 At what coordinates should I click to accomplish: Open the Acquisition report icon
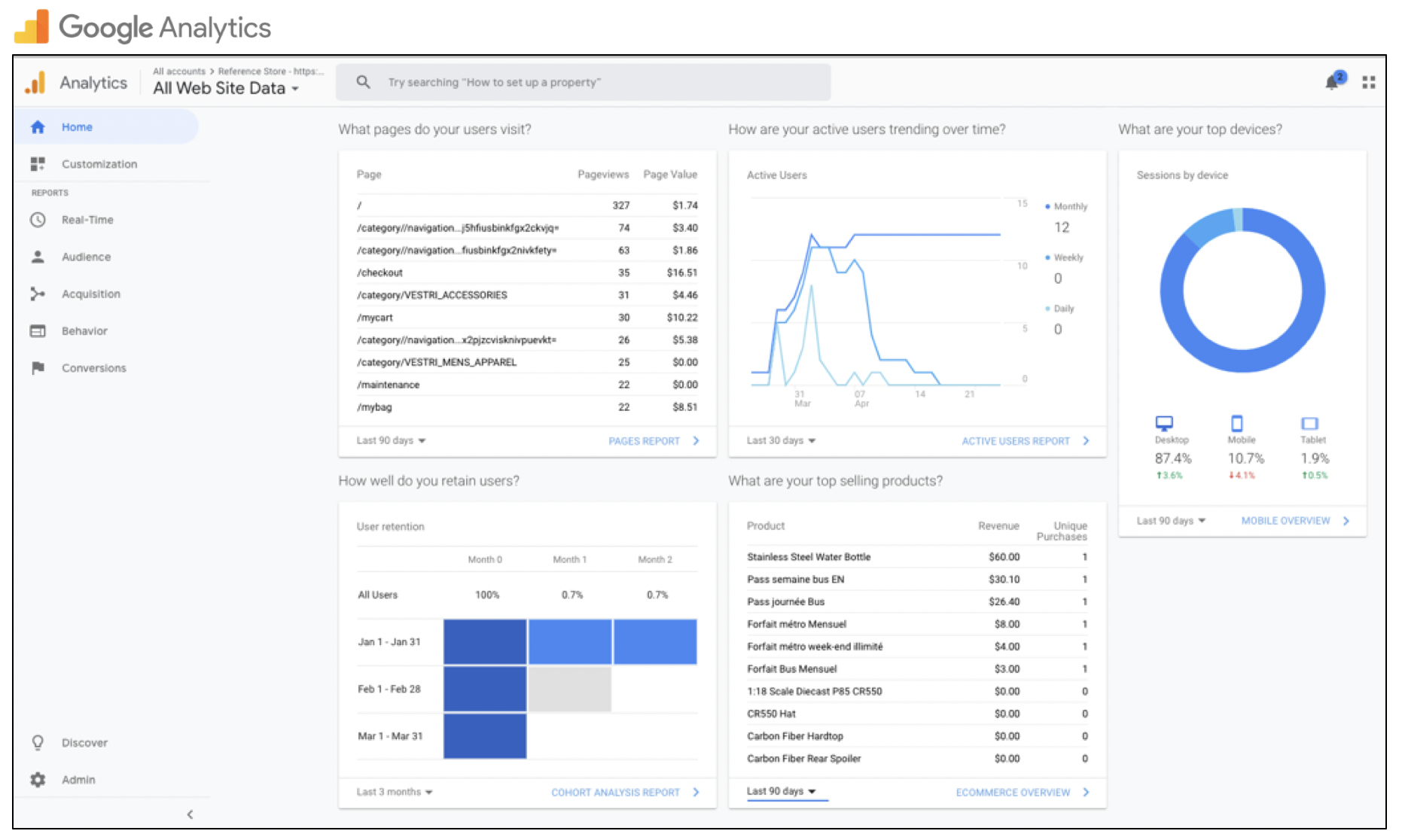[38, 294]
